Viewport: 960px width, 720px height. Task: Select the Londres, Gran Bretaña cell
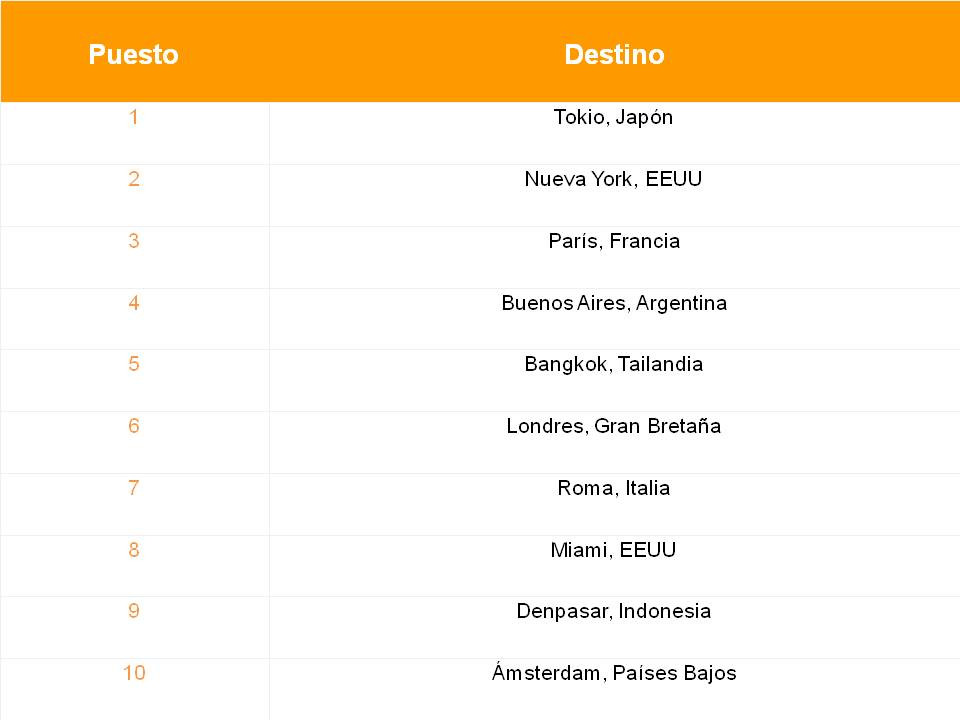tap(613, 426)
